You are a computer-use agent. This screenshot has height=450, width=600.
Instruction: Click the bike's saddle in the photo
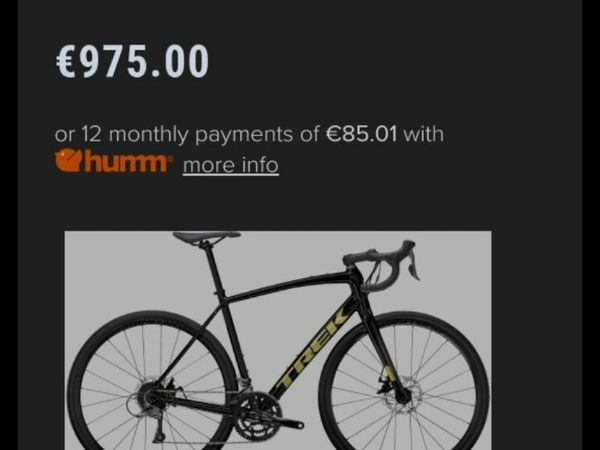[x=207, y=237]
